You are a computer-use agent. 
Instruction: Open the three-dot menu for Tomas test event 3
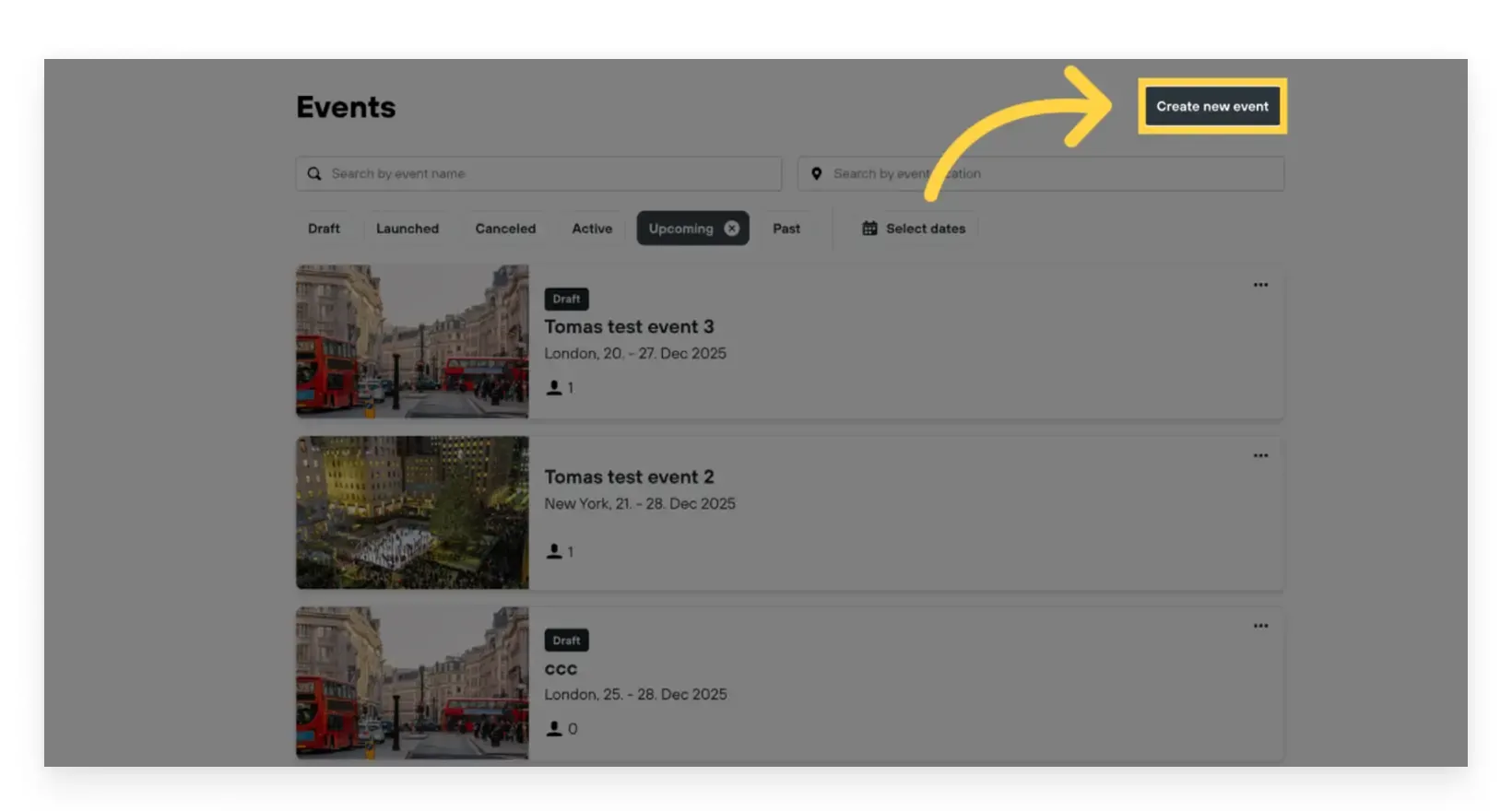click(1260, 285)
